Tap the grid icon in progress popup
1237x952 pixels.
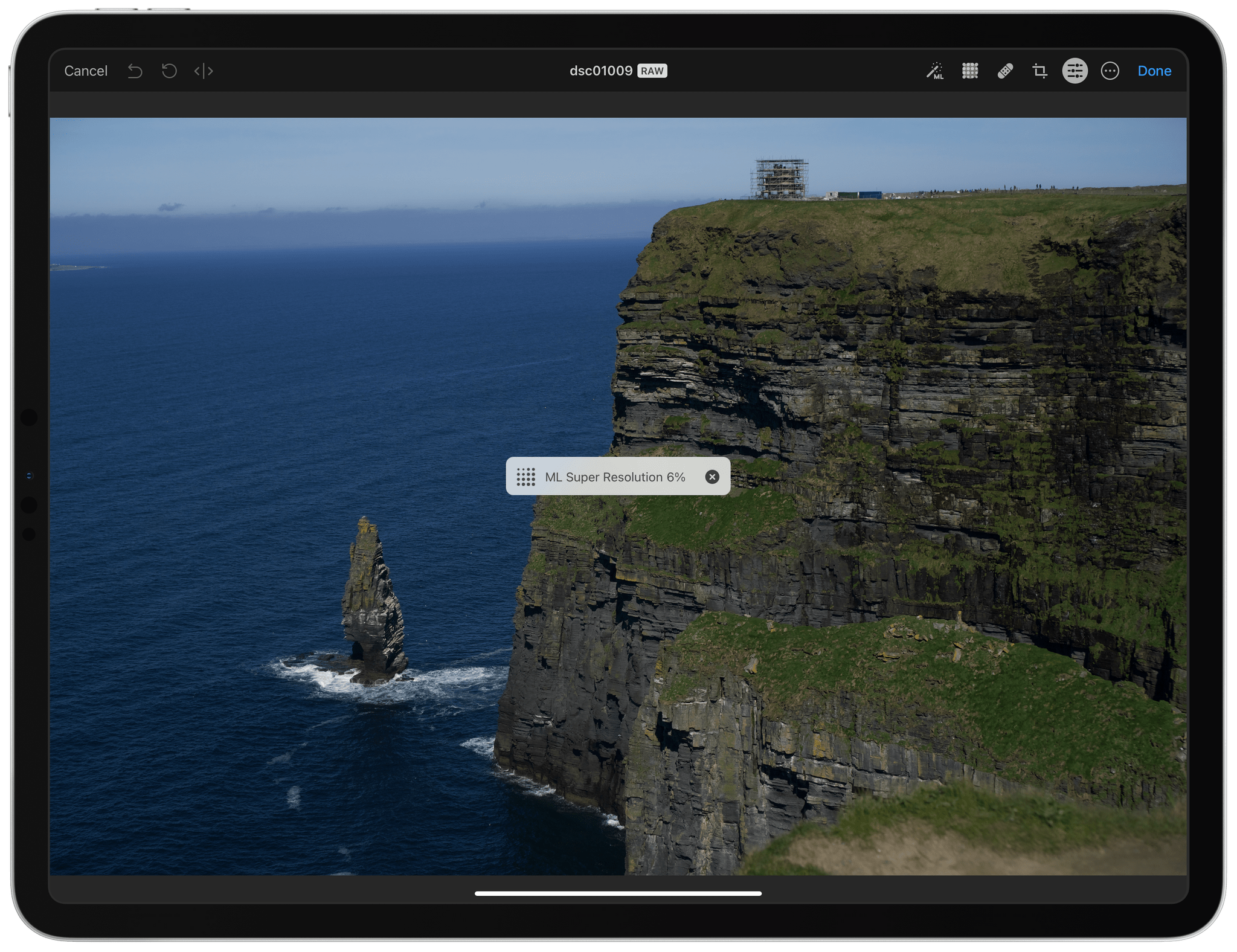click(525, 477)
